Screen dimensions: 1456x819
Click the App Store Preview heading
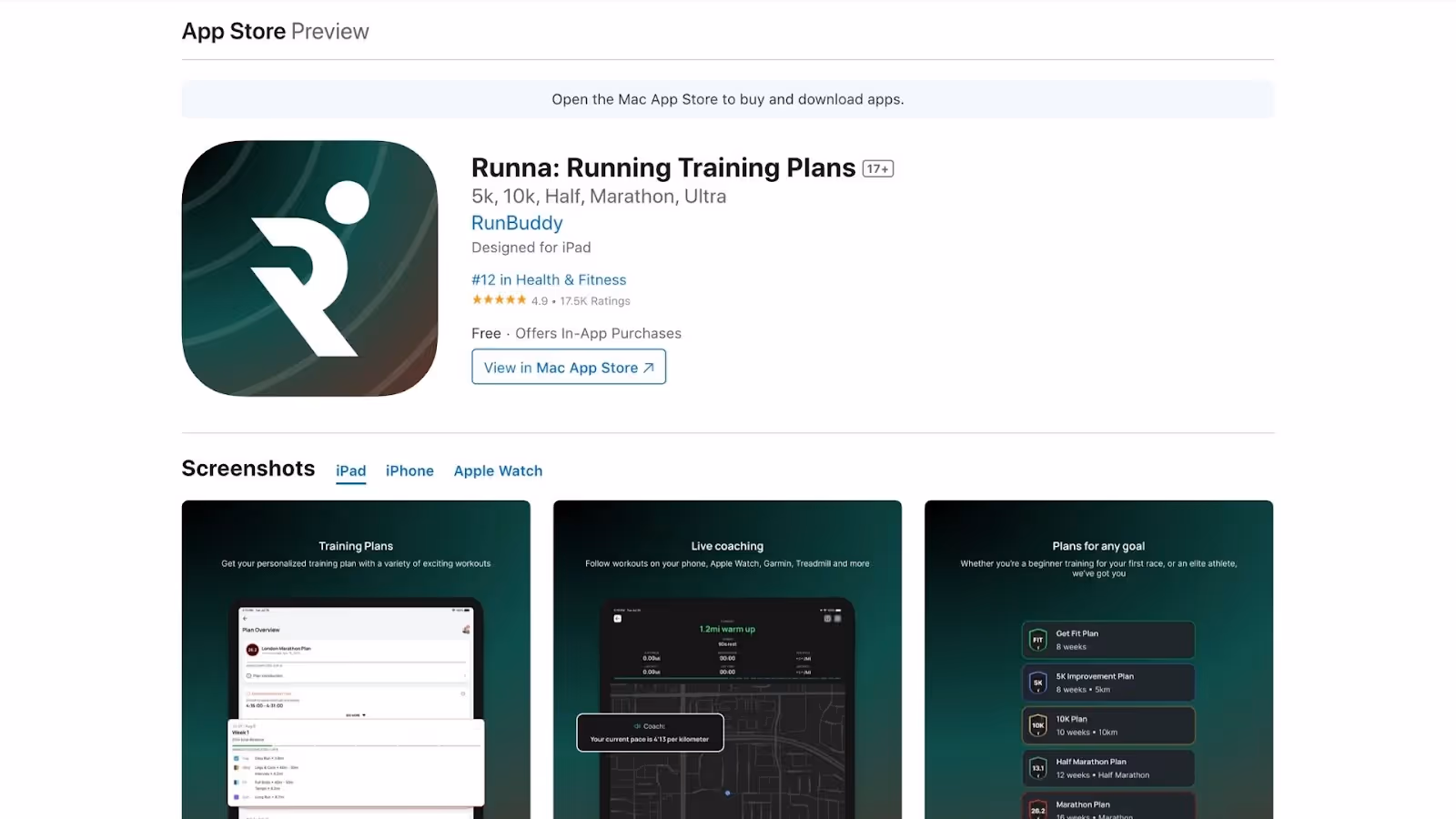(x=276, y=31)
